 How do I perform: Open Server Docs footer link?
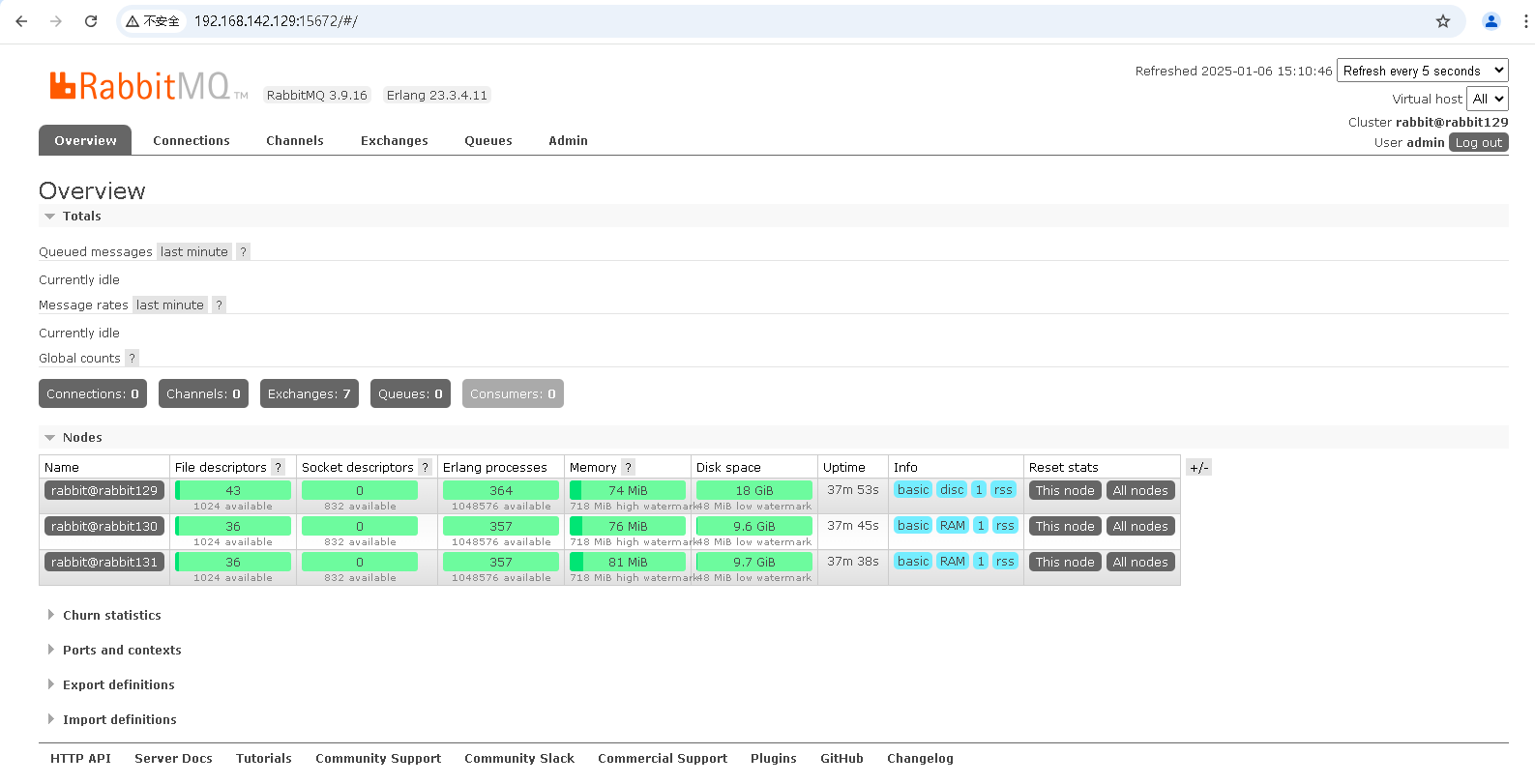coord(173,758)
